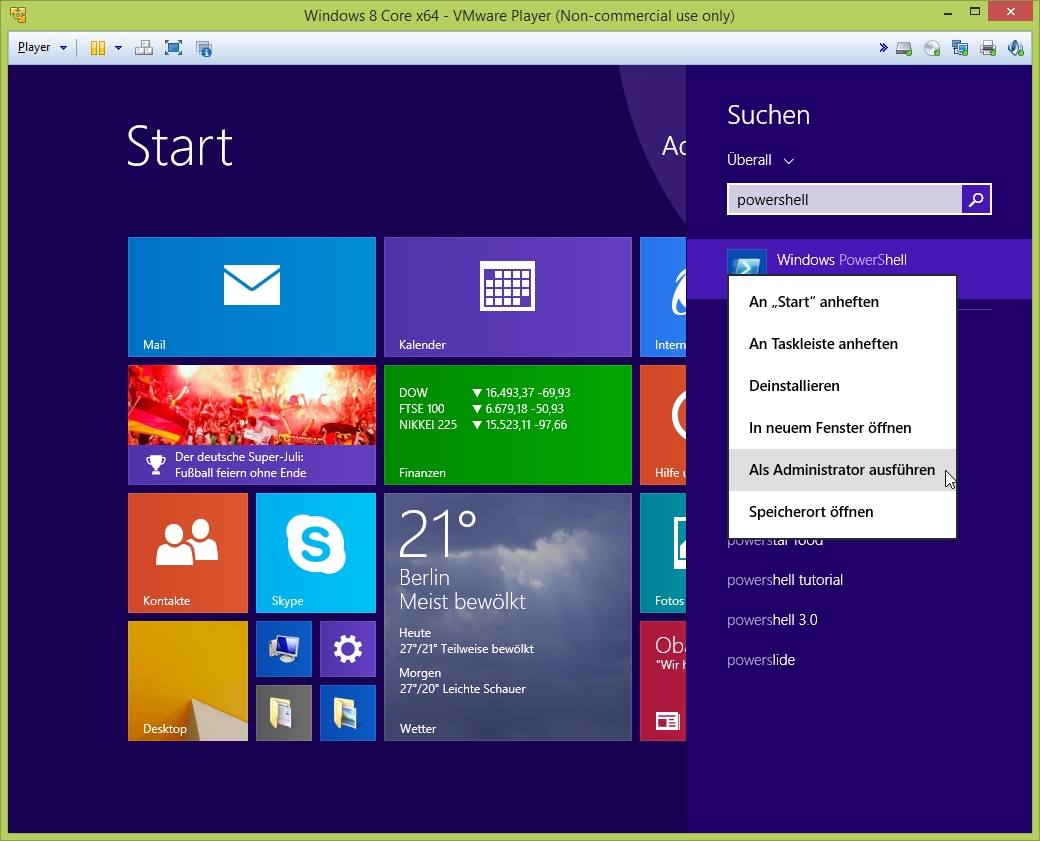Click the Start heading text
This screenshot has height=841, width=1040.
(x=180, y=146)
